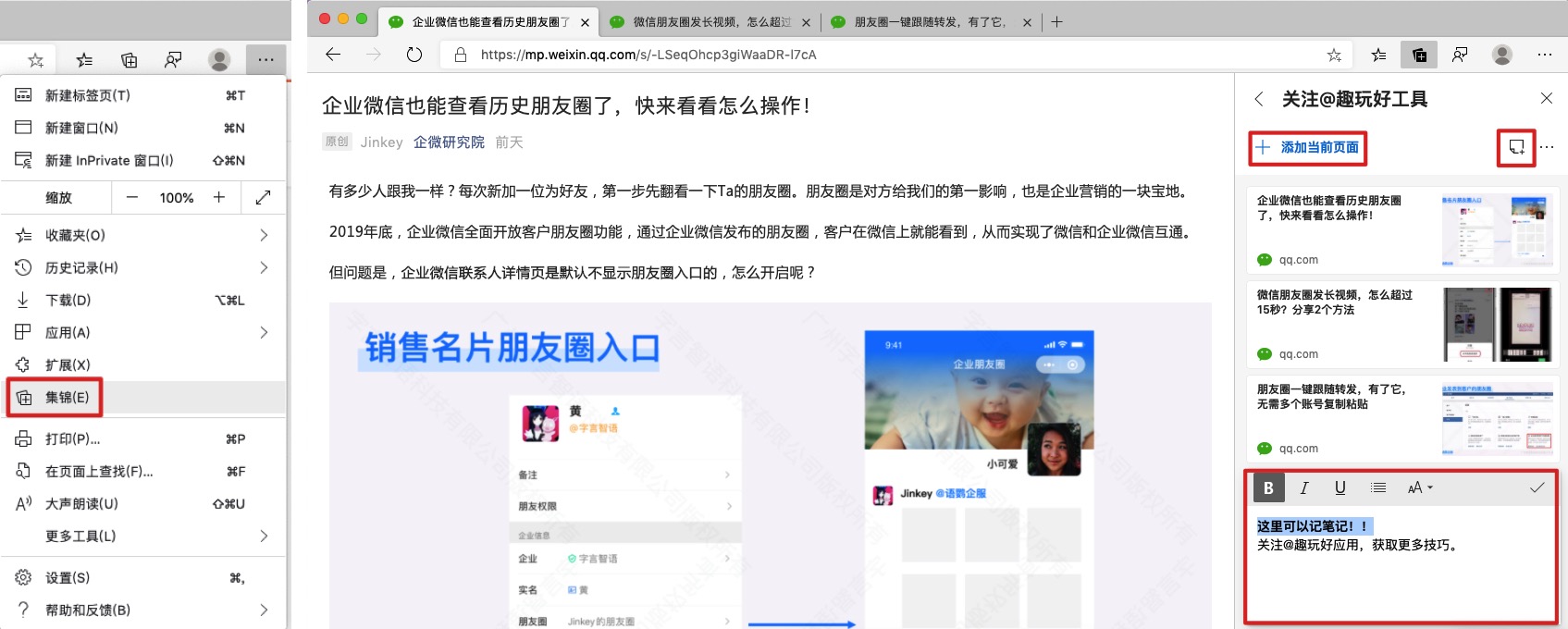Viewport: 1568px width, 629px height.
Task: Open profile avatar in main browser toolbar
Action: [x=1502, y=55]
